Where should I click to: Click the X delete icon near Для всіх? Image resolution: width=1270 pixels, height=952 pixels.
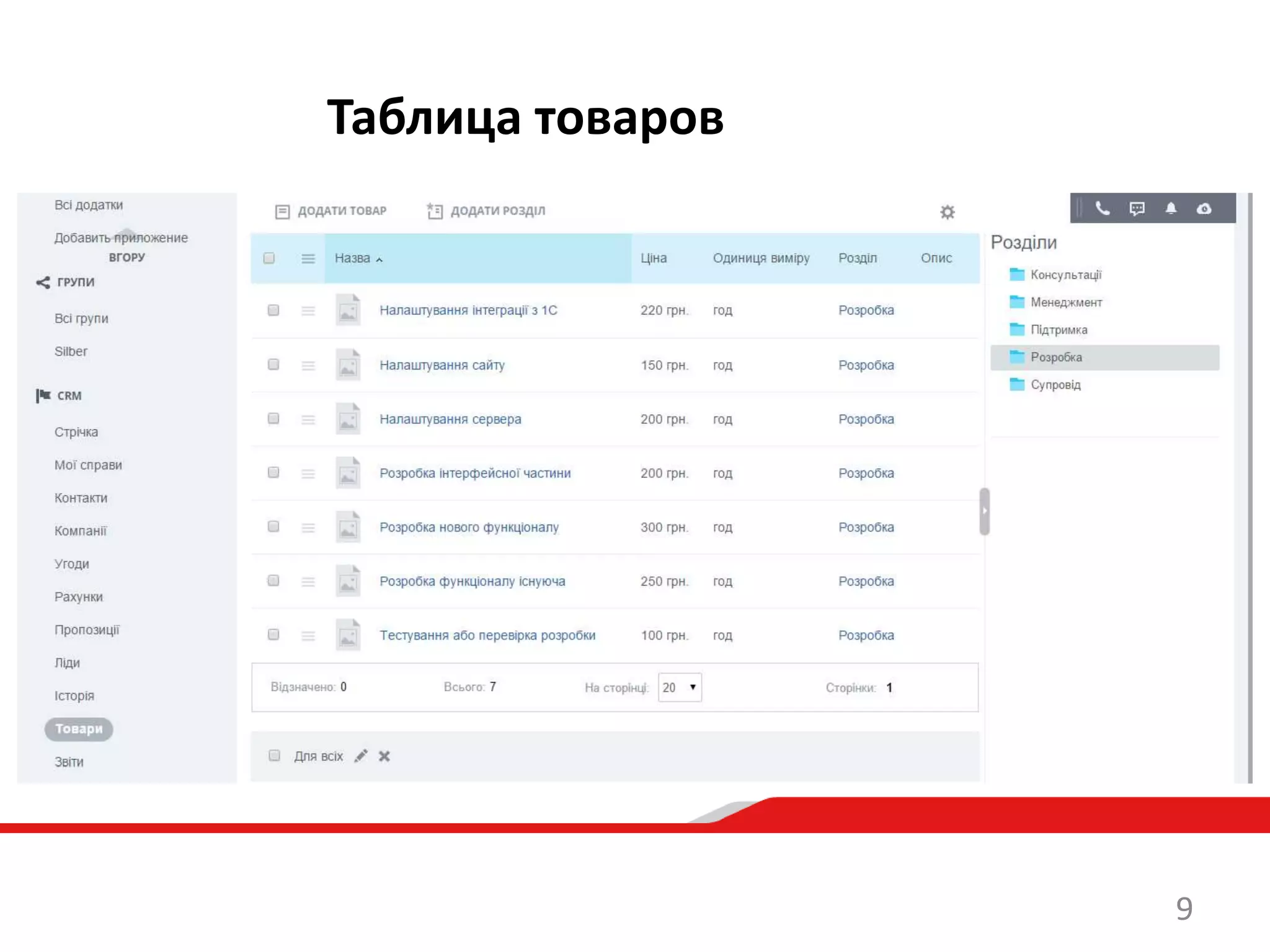(x=384, y=756)
